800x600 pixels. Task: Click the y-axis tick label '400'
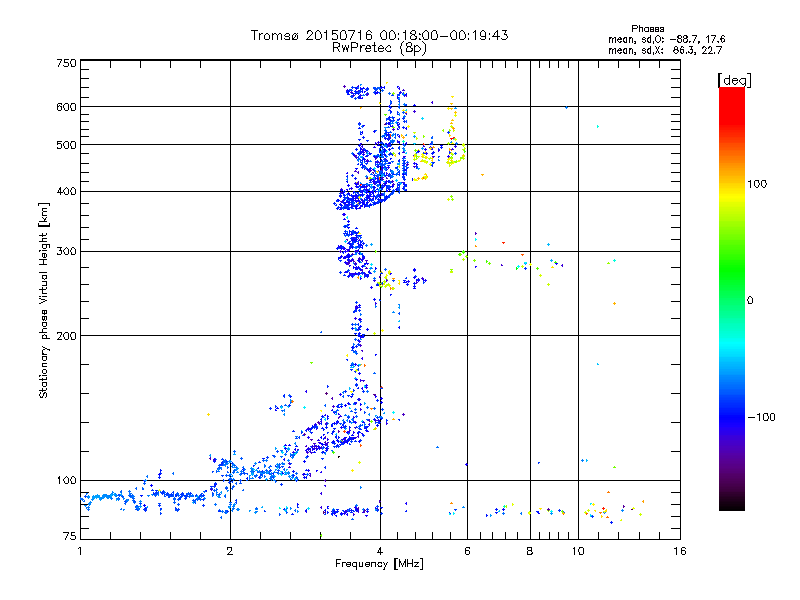(66, 192)
